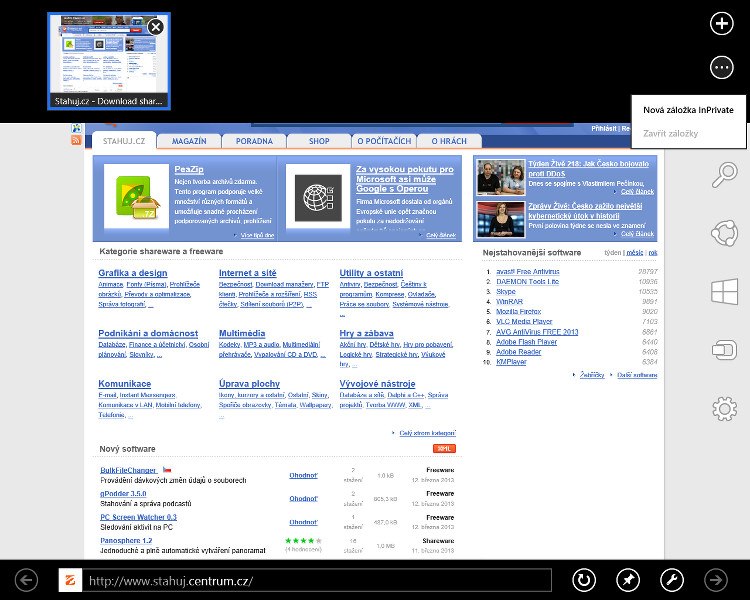Open Mozilla Firefox download link
The image size is (750, 600).
click(518, 311)
